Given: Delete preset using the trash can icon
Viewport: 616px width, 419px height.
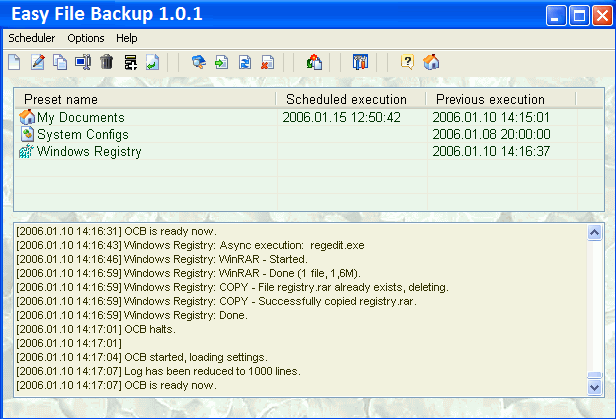Looking at the screenshot, I should point(106,62).
